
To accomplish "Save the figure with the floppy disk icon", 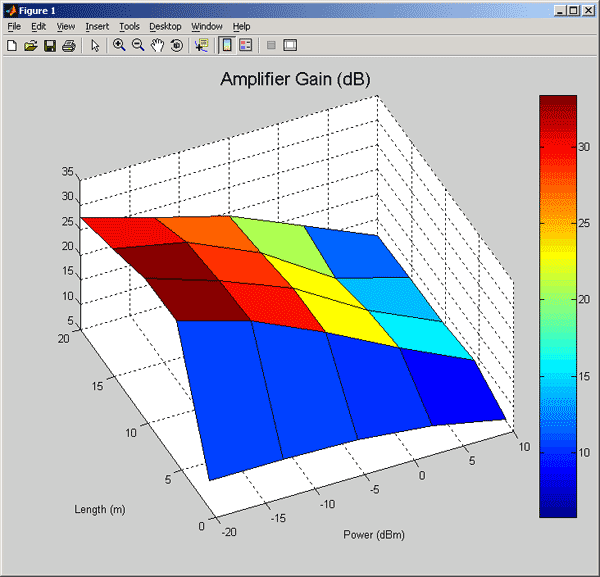I will pyautogui.click(x=49, y=46).
